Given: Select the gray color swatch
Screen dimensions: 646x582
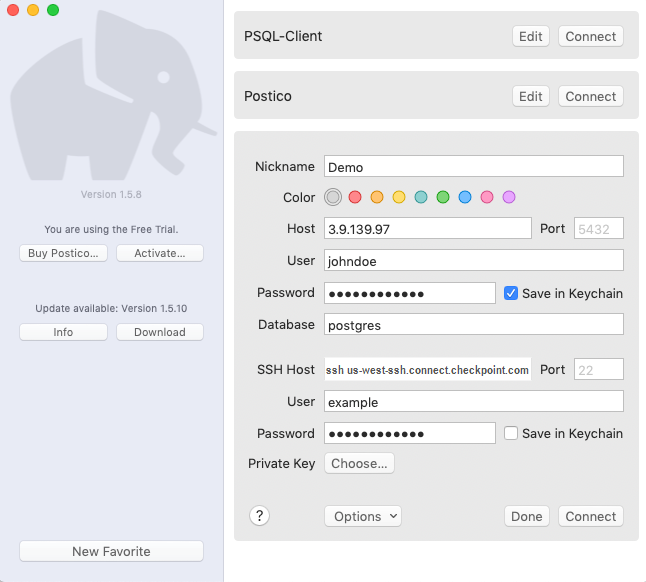Looking at the screenshot, I should [333, 197].
